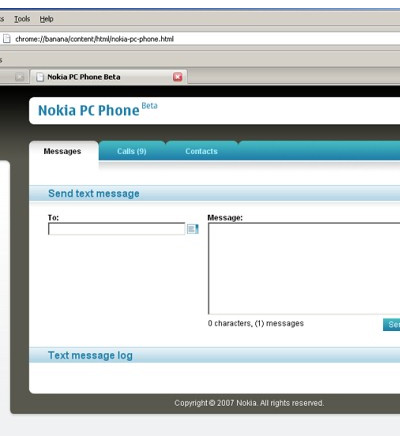Click the Nokia PC Phone logo
The image size is (400, 444).
[x=98, y=110]
